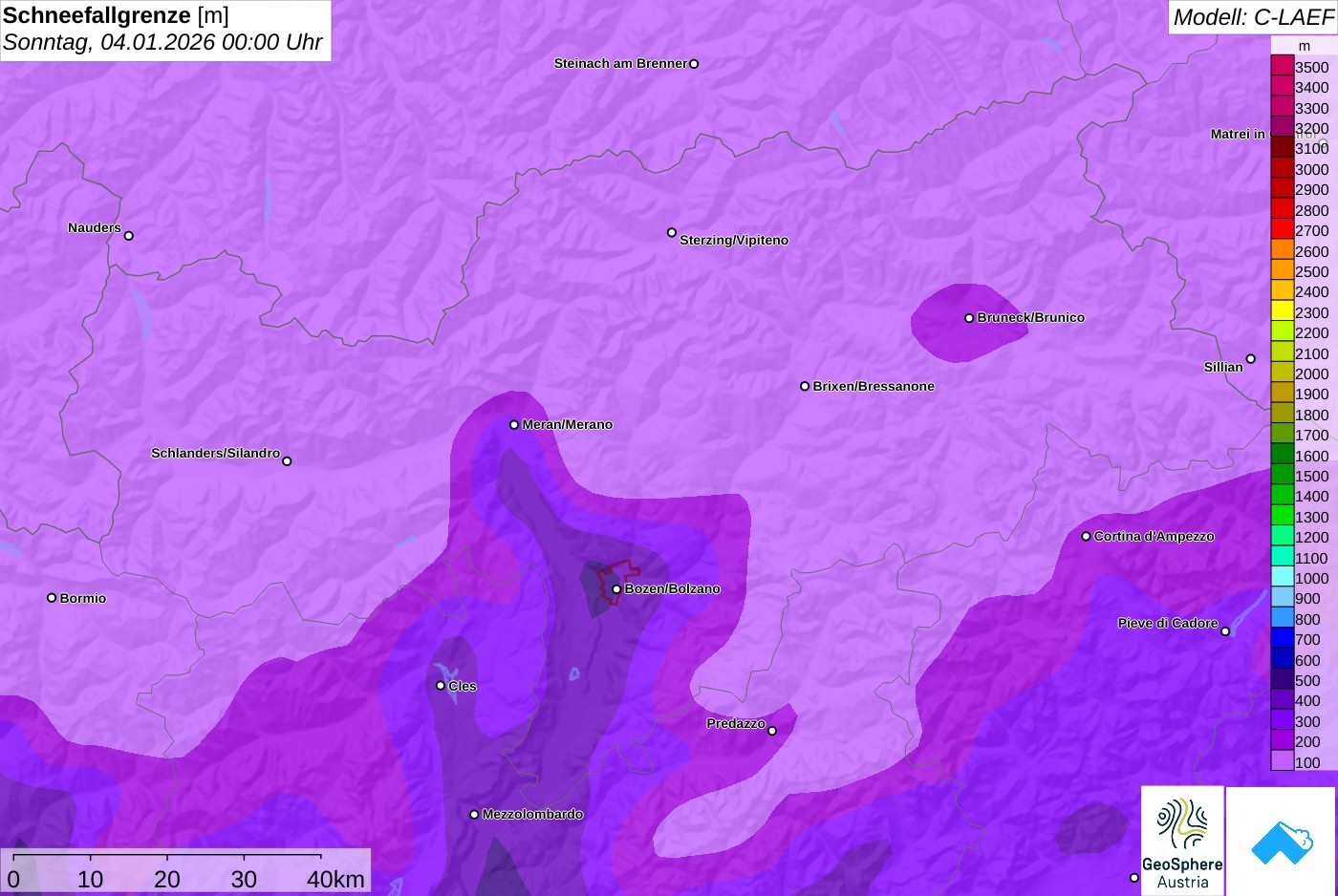Select the Schlanders/Silandro marker dot
This screenshot has width=1338, height=896.
coord(287,461)
